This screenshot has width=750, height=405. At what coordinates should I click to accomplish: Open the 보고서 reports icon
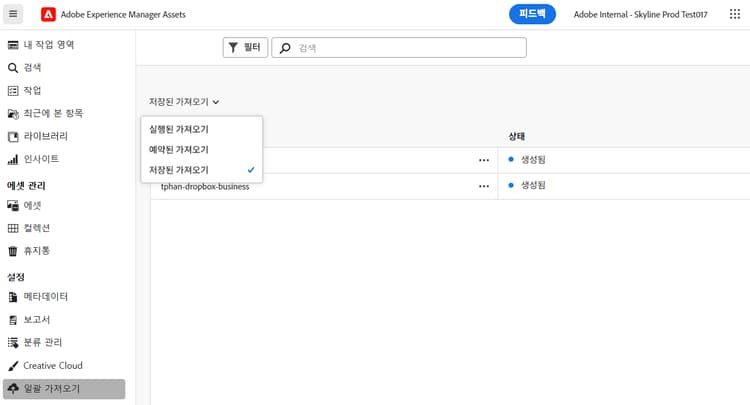pos(13,319)
